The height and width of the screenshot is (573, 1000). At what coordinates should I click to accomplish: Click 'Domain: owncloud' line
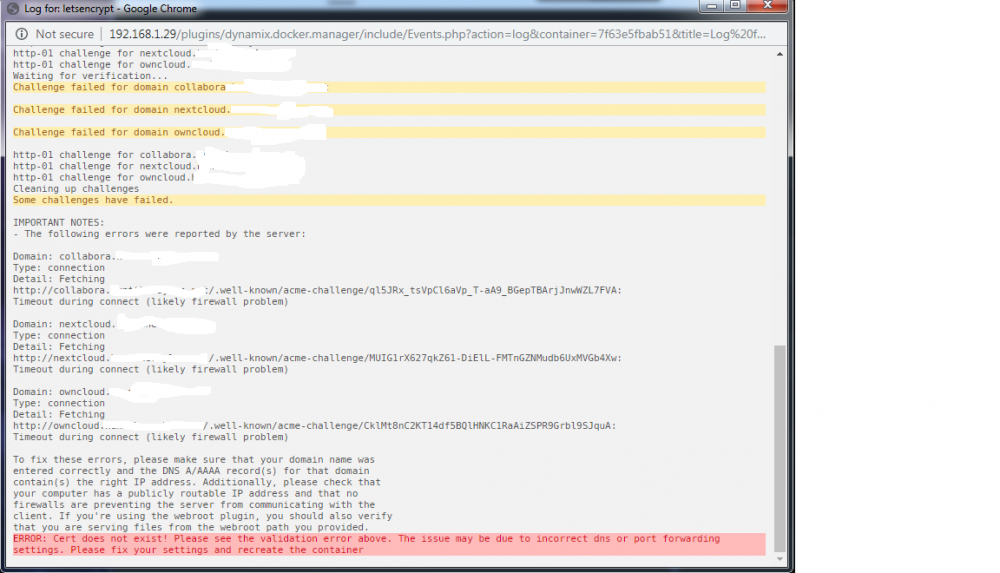pyautogui.click(x=112, y=392)
